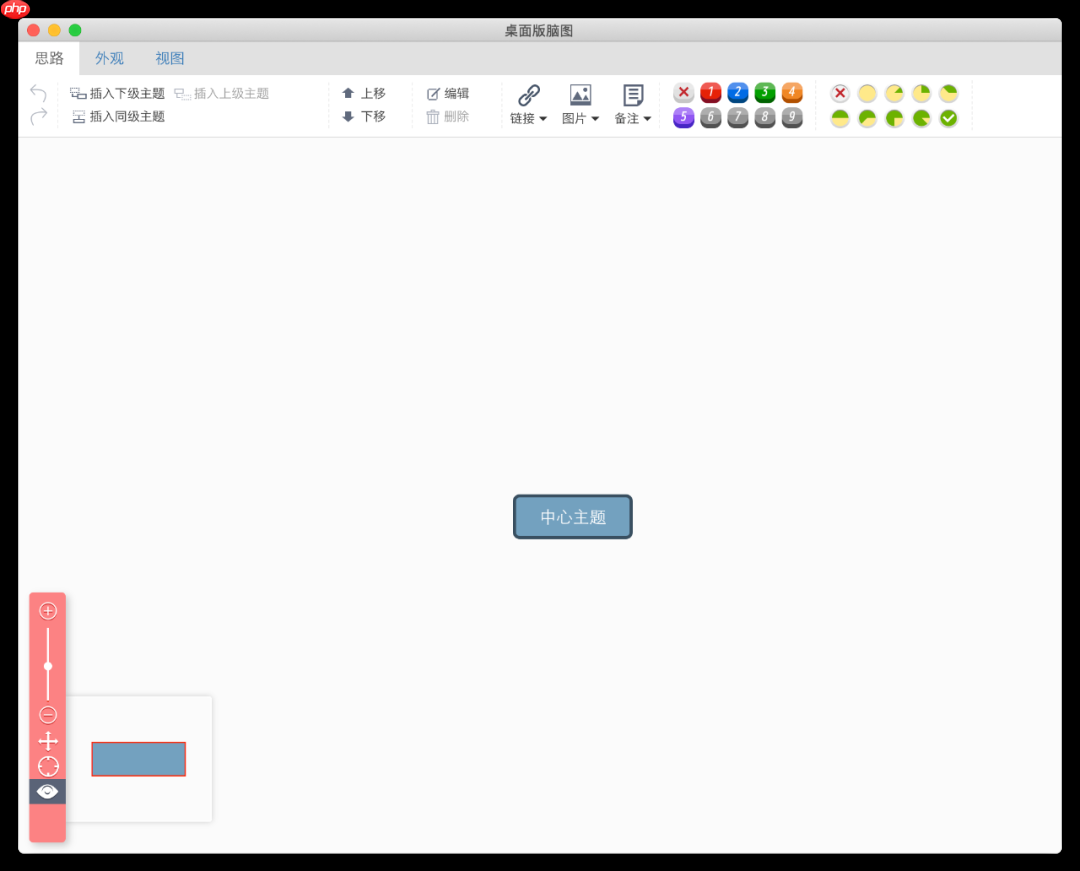Set progress to half pie
Viewport: 1080px width, 871px height.
pos(840,118)
